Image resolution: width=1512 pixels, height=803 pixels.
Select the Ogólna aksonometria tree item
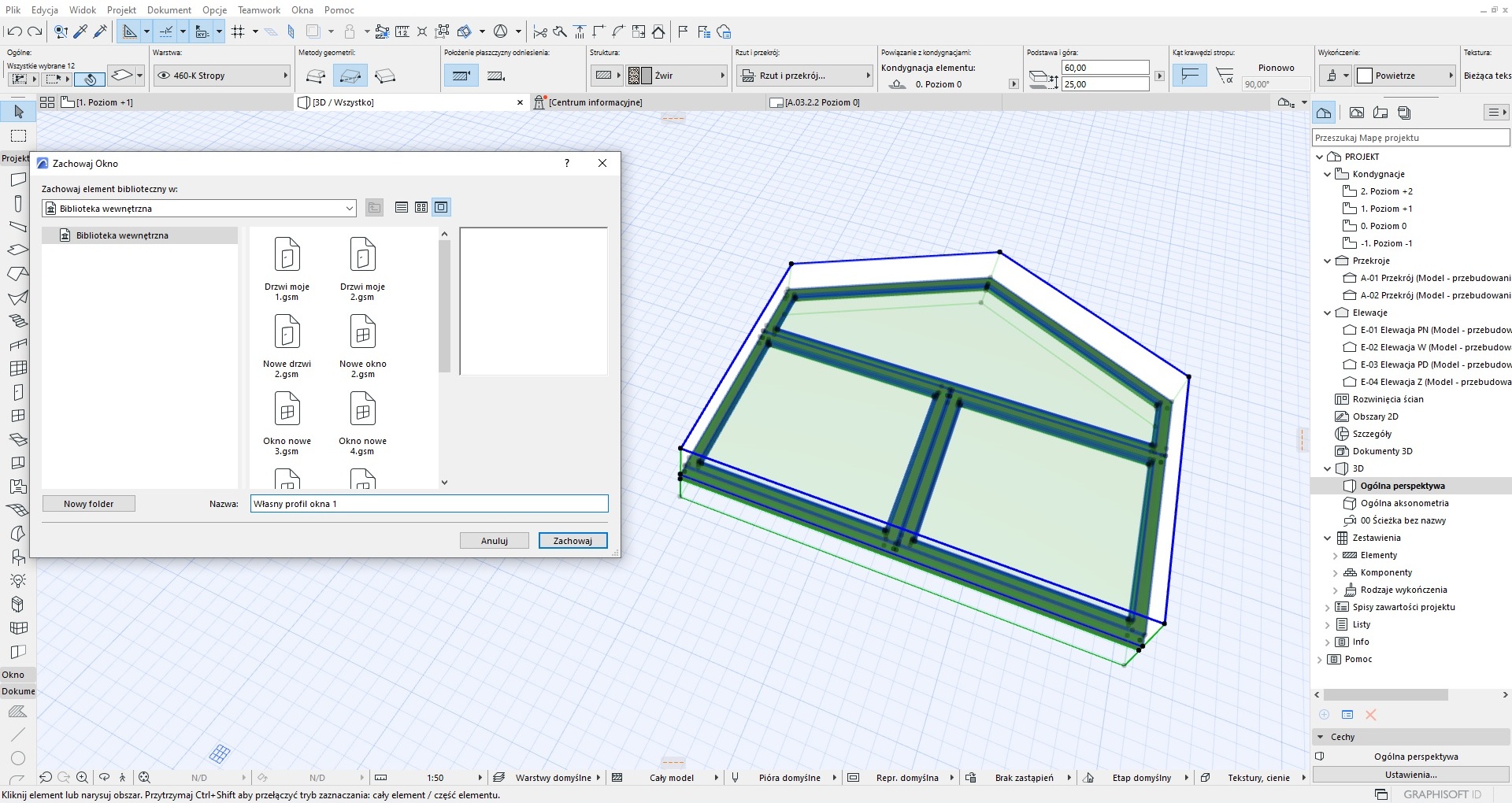pyautogui.click(x=1404, y=503)
